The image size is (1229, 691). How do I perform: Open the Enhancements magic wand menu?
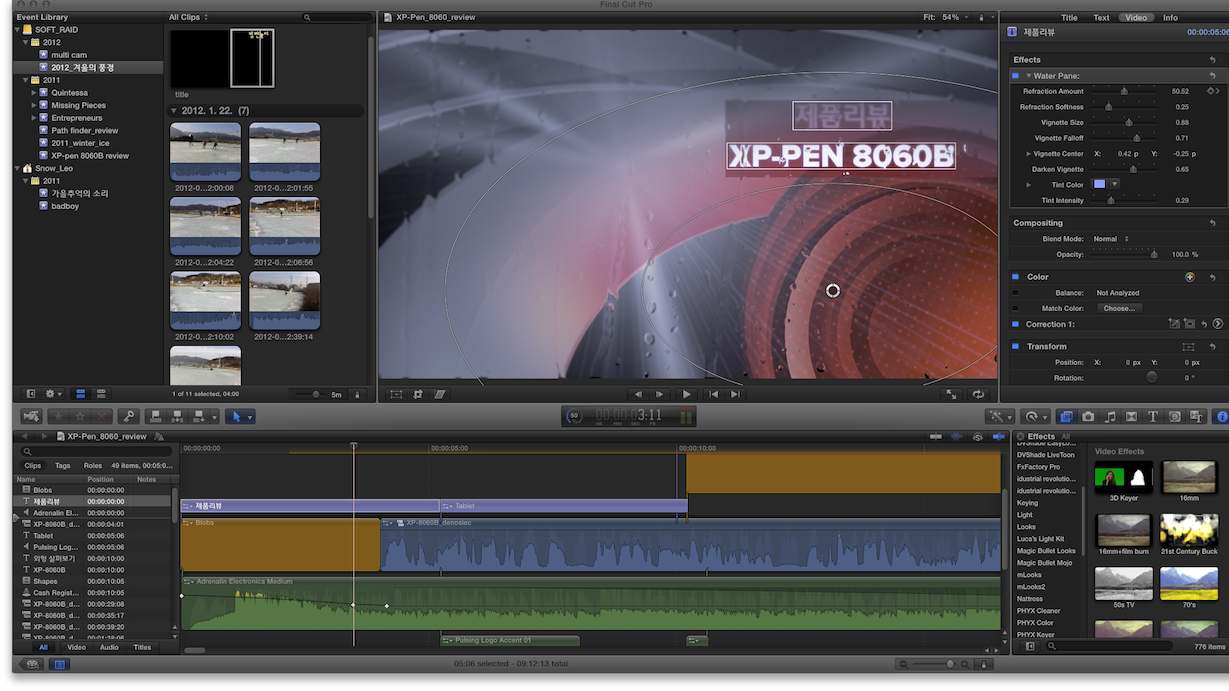coord(999,416)
